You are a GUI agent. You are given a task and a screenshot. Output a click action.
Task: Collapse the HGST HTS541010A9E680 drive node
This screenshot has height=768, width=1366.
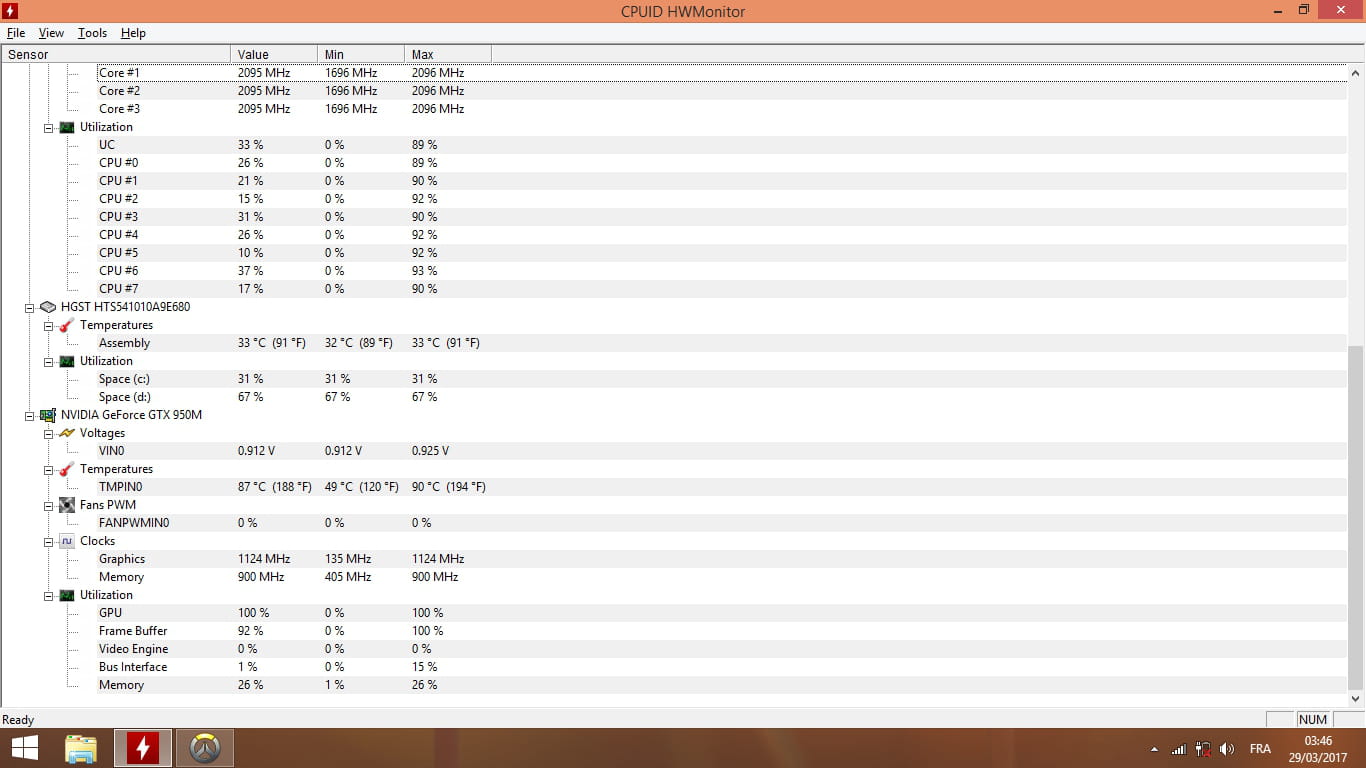pyautogui.click(x=29, y=307)
